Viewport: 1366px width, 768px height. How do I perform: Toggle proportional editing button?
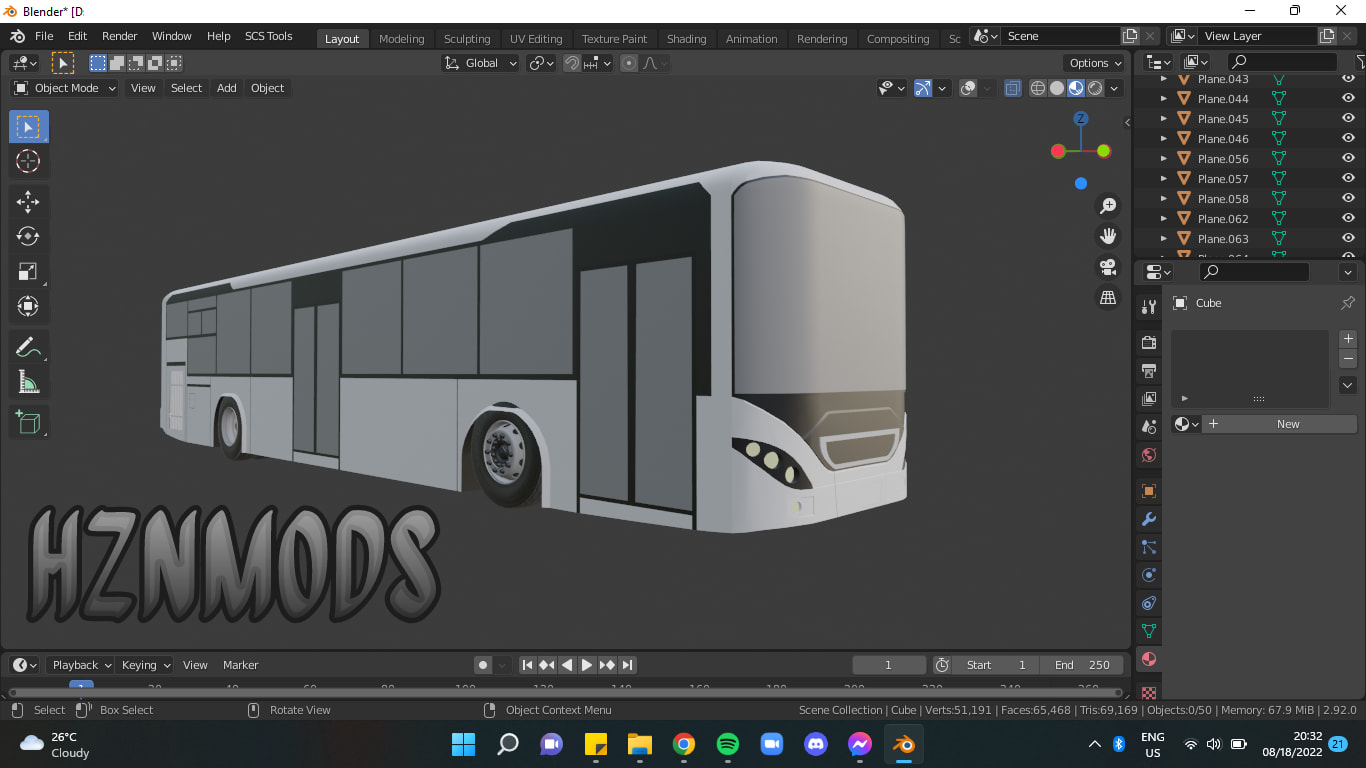coord(629,63)
